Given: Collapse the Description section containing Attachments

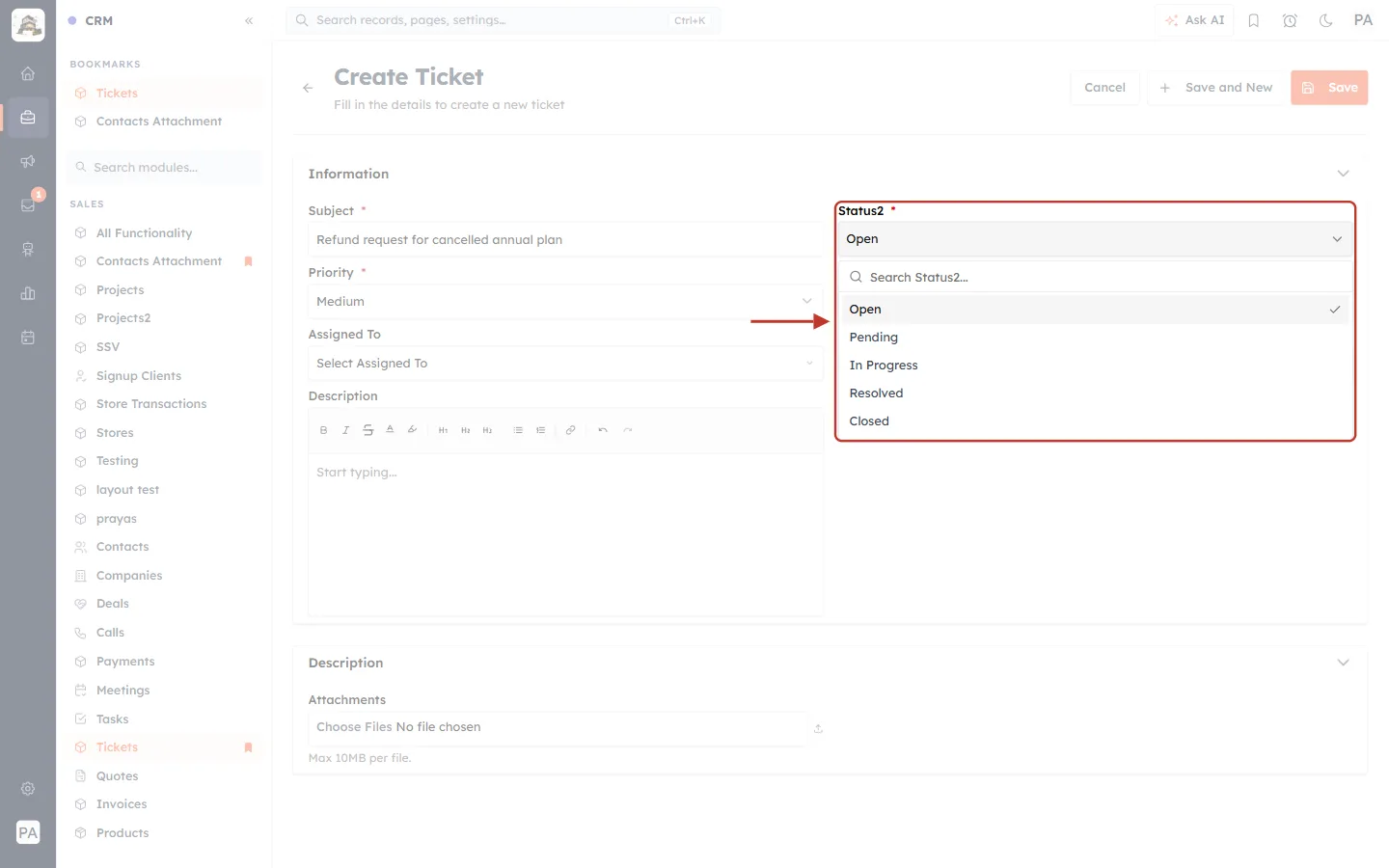Looking at the screenshot, I should tap(1343, 663).
